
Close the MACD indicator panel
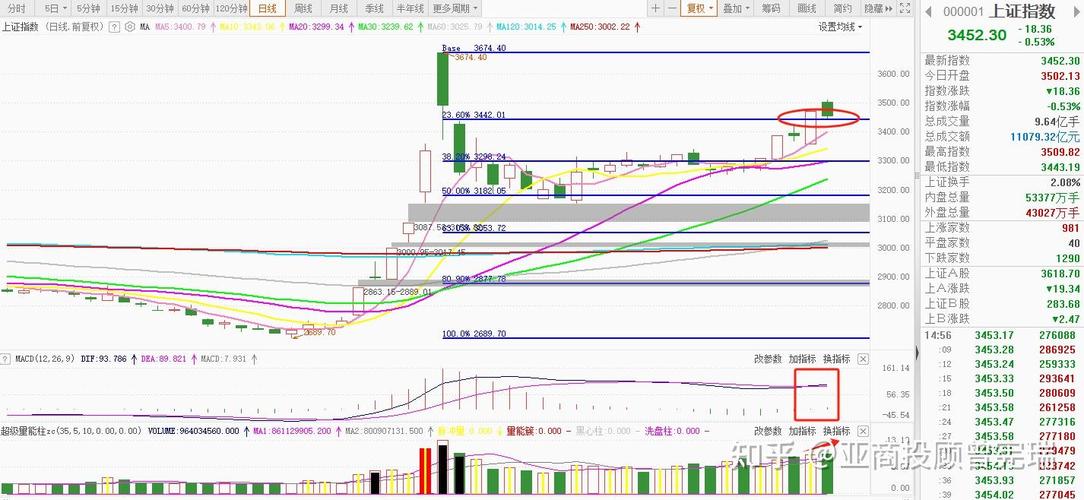click(863, 359)
